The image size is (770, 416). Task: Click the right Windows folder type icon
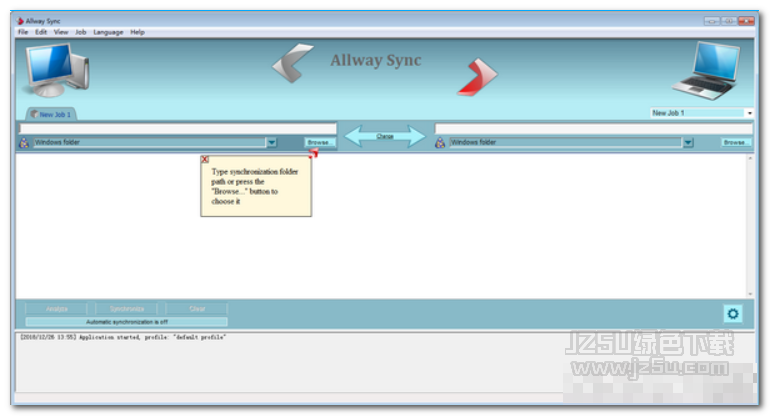(440, 142)
